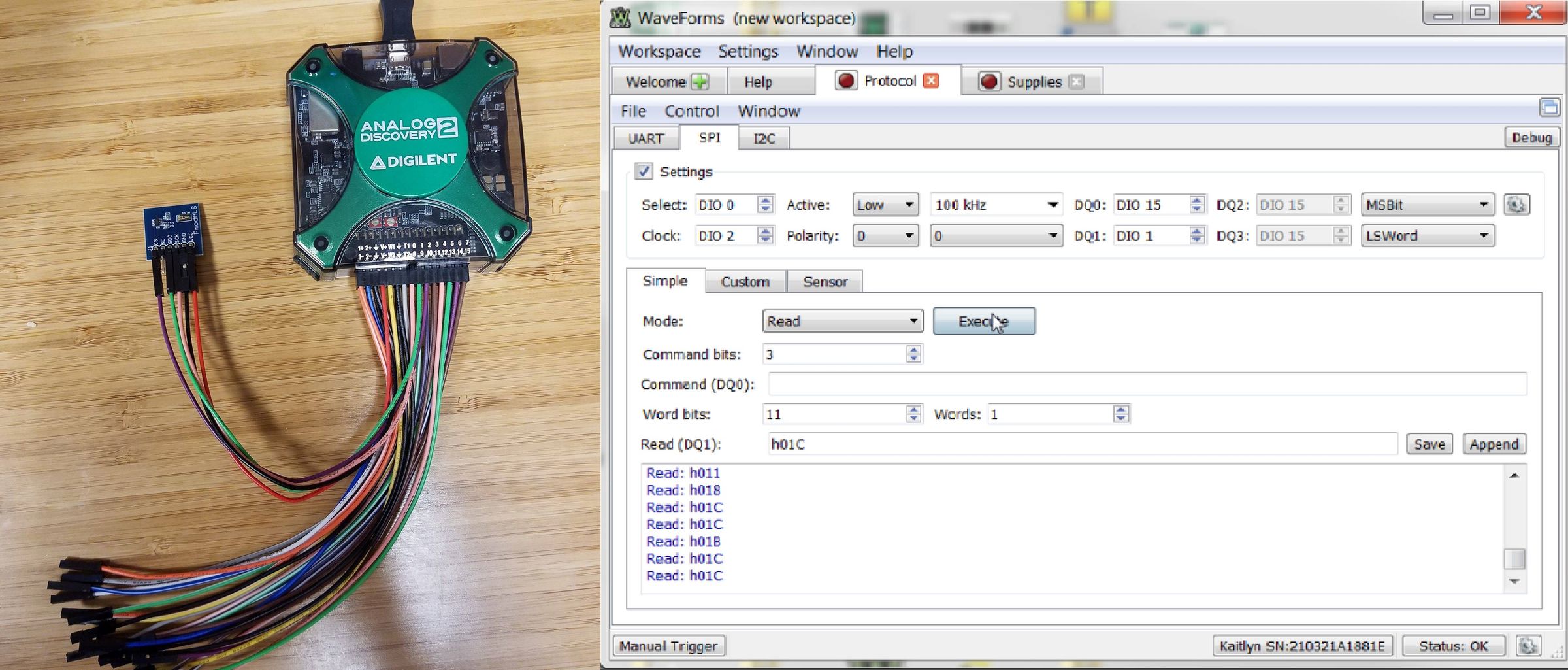The height and width of the screenshot is (670, 1568).
Task: Close the Supplies tab with its X icon
Action: coord(1077,82)
